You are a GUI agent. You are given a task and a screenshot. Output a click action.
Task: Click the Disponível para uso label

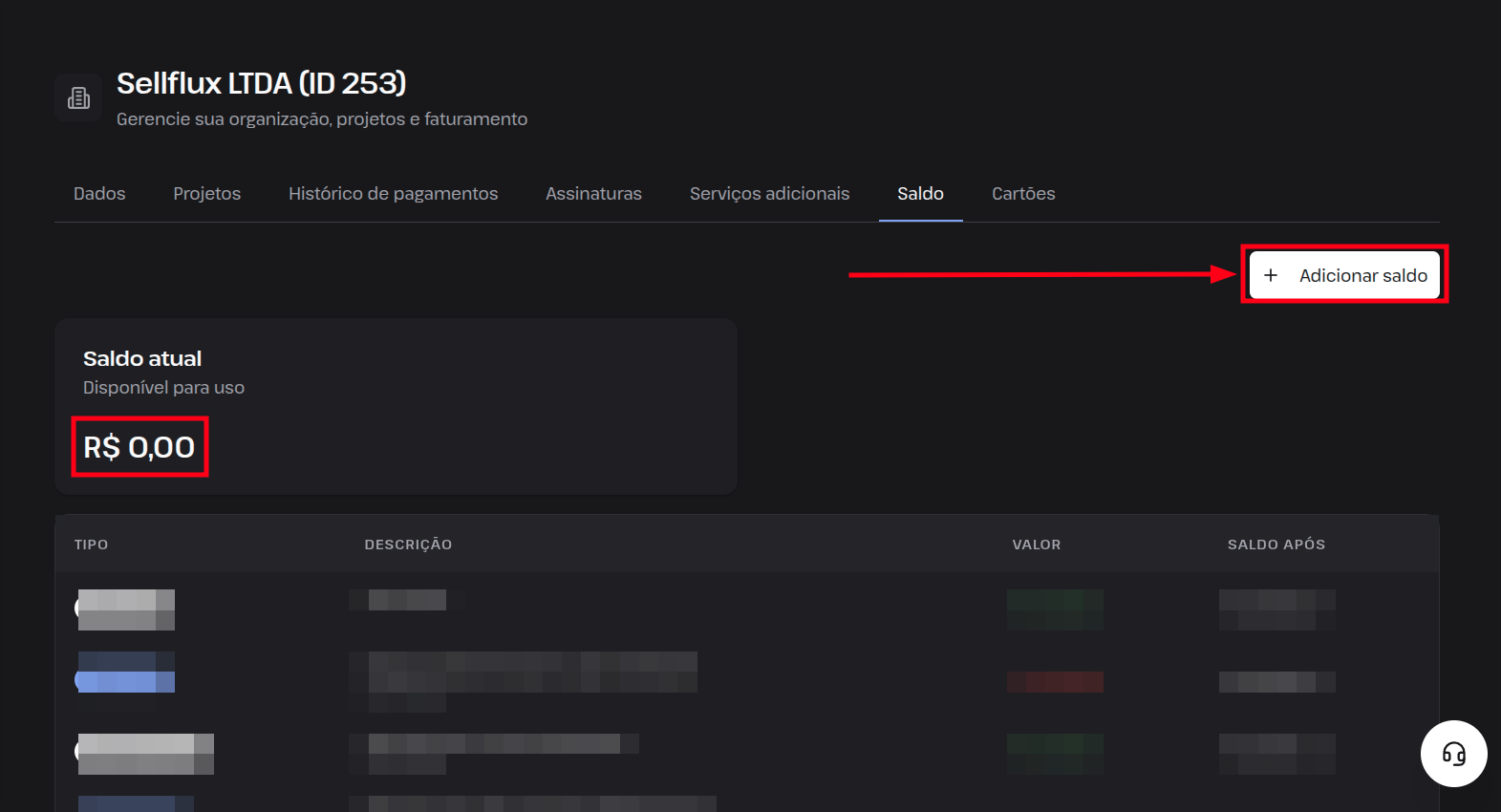click(163, 387)
